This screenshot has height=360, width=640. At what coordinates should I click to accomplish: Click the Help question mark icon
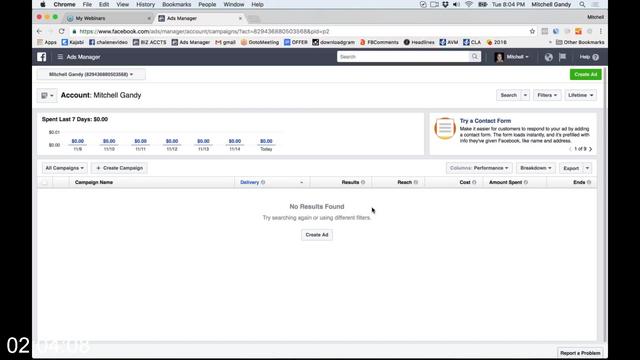596,57
